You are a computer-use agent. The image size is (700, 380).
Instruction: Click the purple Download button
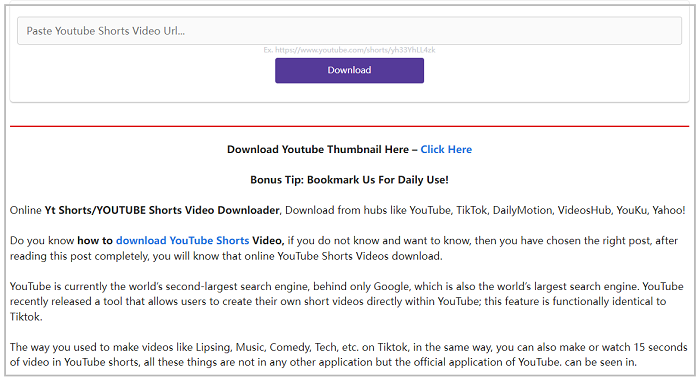coord(349,70)
